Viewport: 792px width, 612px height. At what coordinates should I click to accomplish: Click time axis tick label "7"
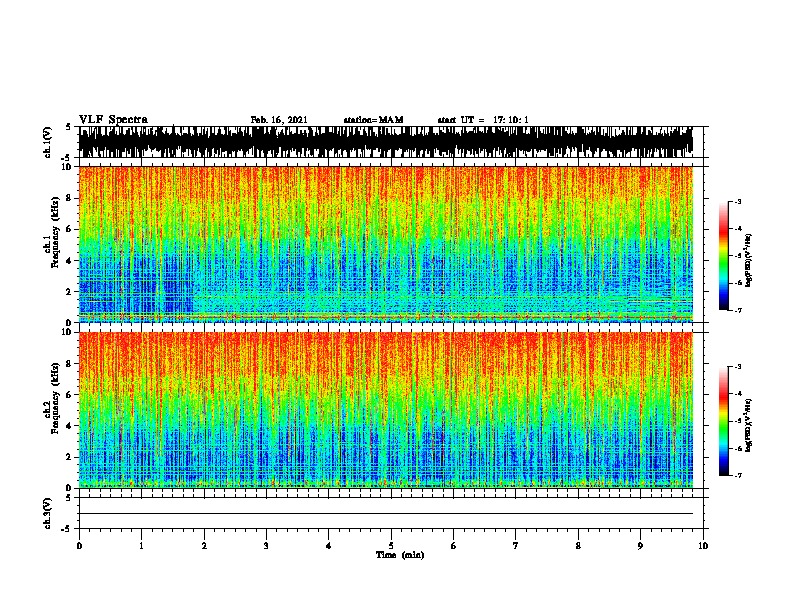[x=516, y=545]
